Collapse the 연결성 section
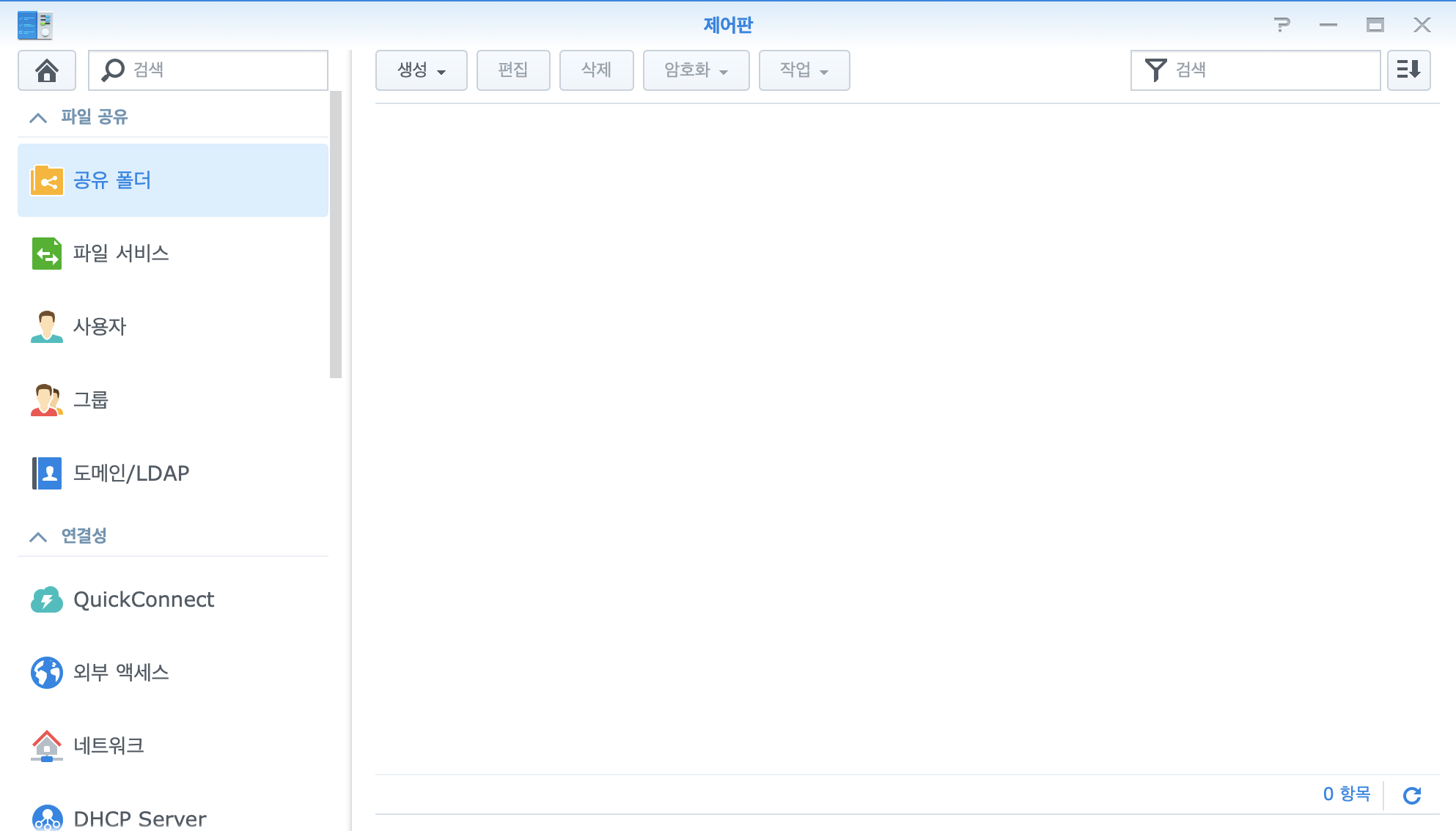The height and width of the screenshot is (831, 1456). pyautogui.click(x=38, y=536)
